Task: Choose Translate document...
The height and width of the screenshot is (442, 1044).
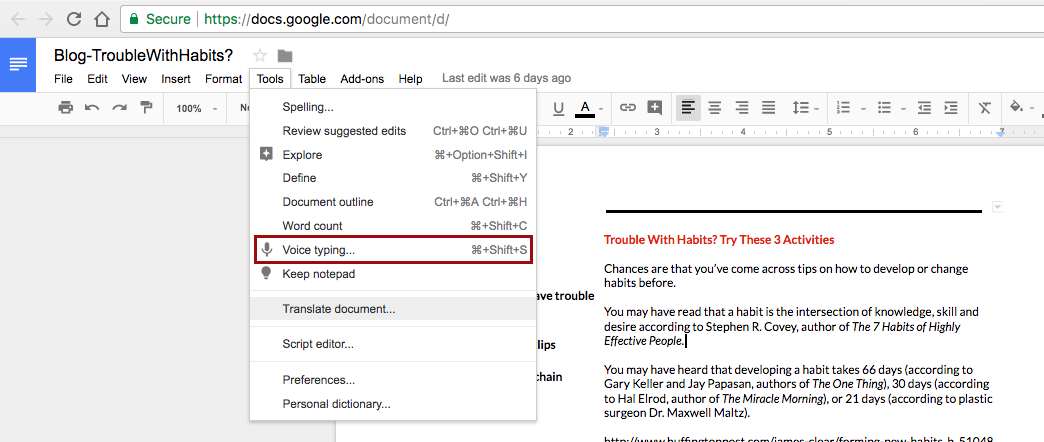Action: (x=393, y=309)
